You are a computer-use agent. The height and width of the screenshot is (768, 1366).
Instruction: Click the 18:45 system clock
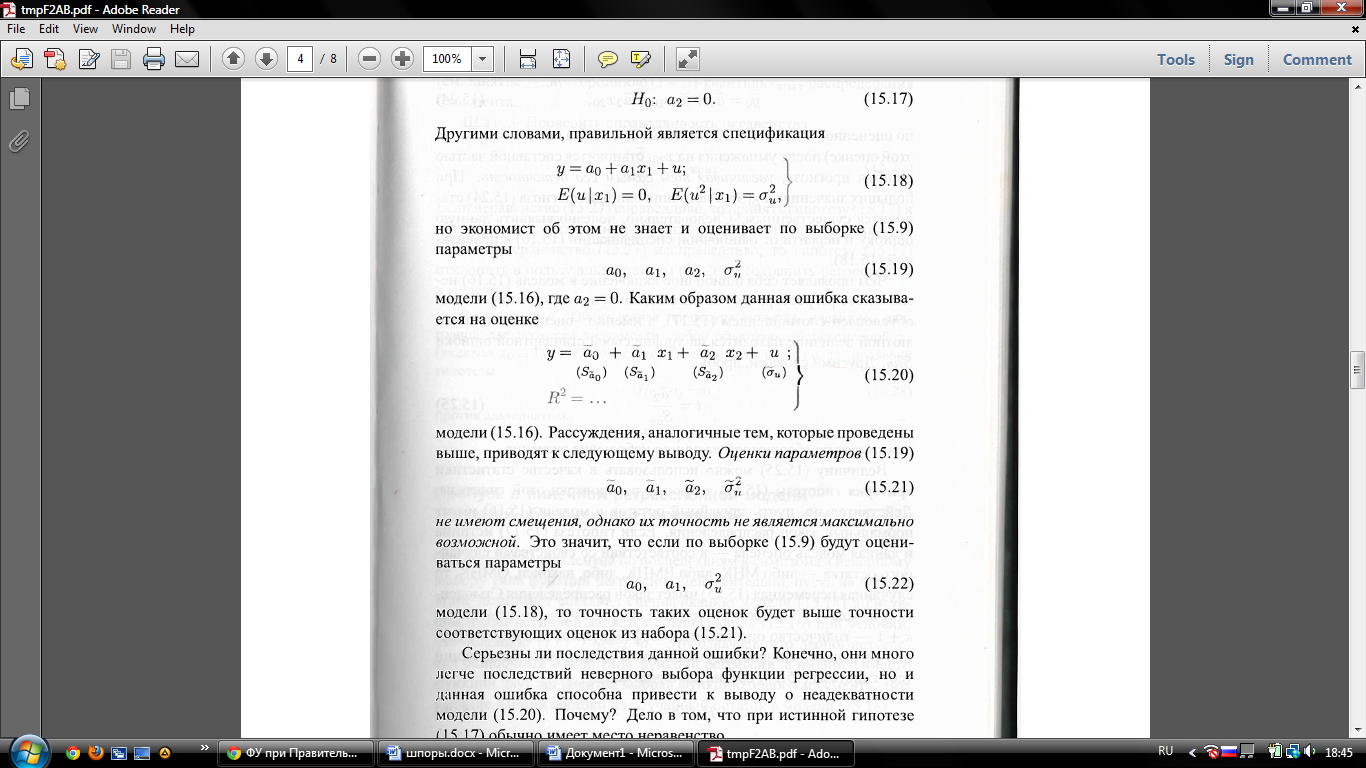tap(1338, 752)
